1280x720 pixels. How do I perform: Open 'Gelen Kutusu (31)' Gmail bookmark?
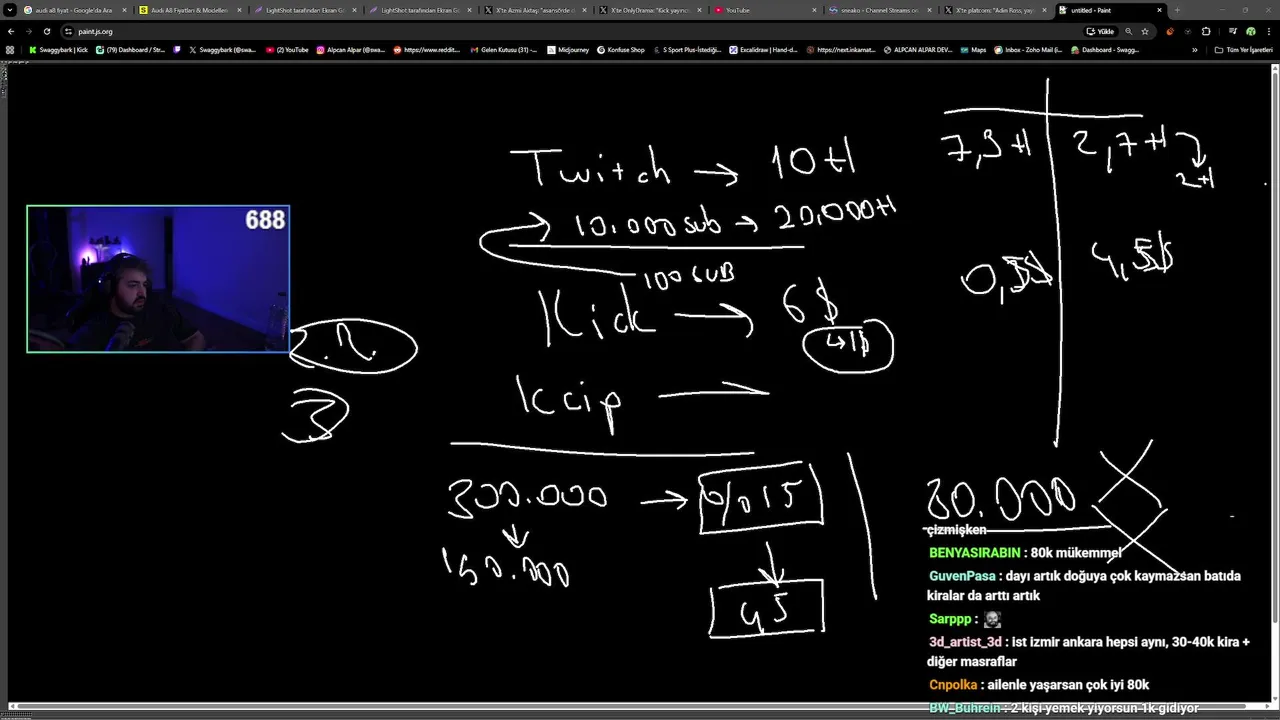(x=504, y=49)
